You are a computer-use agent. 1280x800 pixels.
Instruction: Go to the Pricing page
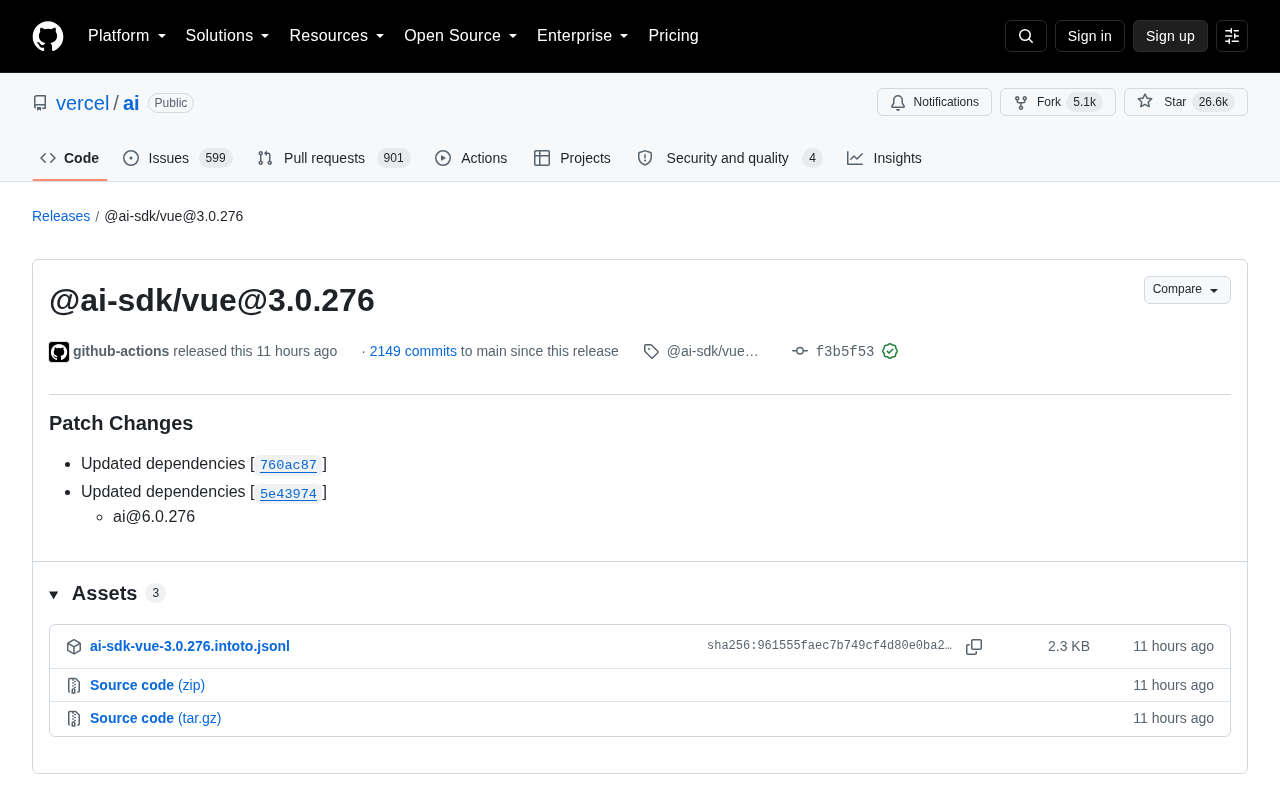[x=673, y=36]
